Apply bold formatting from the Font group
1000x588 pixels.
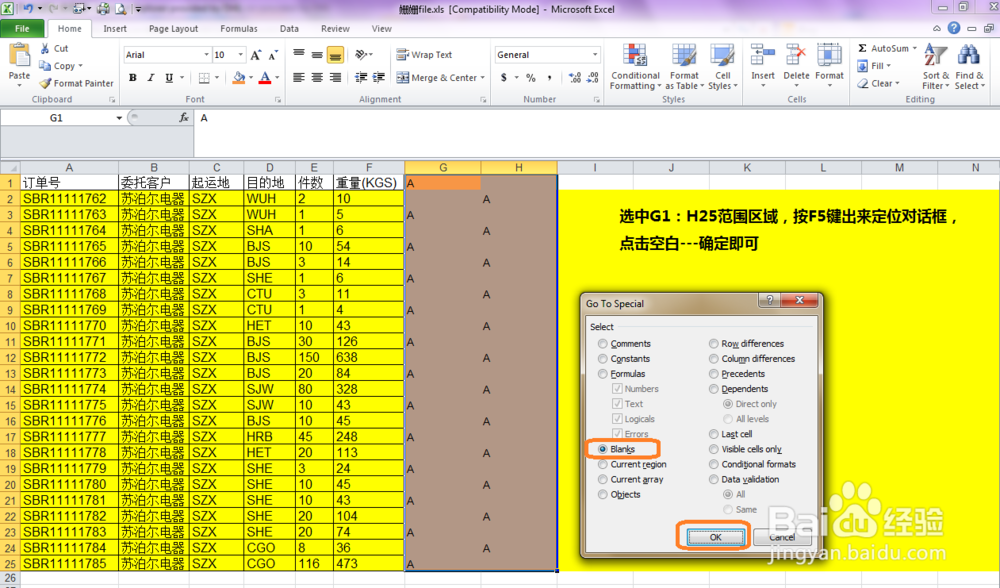click(133, 77)
